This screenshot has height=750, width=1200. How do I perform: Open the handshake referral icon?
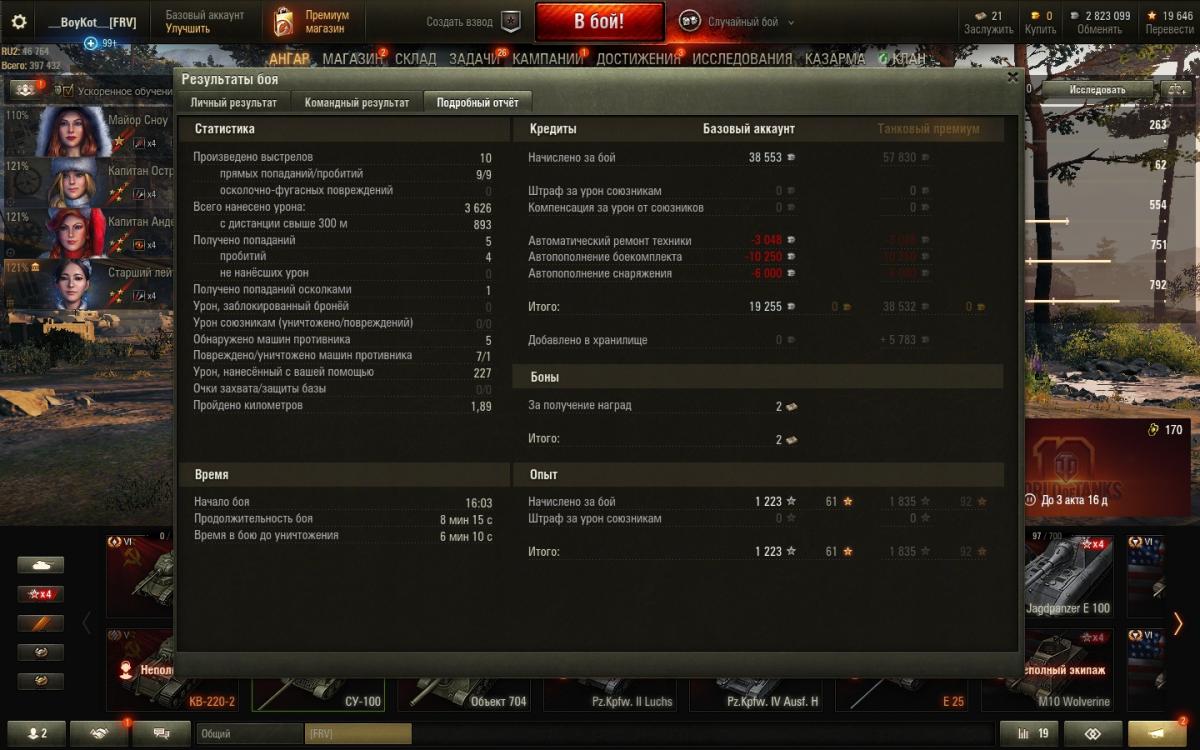pos(99,733)
